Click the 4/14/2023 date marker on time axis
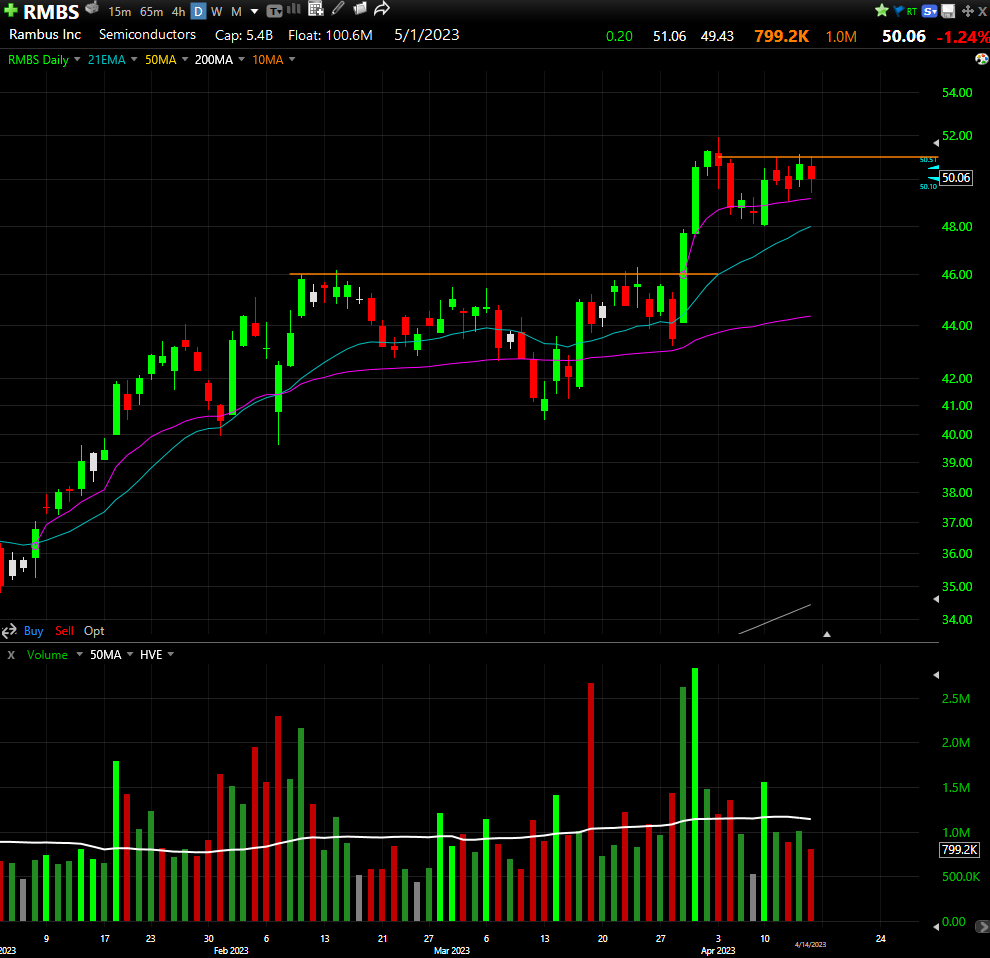Image resolution: width=990 pixels, height=958 pixels. click(x=810, y=945)
